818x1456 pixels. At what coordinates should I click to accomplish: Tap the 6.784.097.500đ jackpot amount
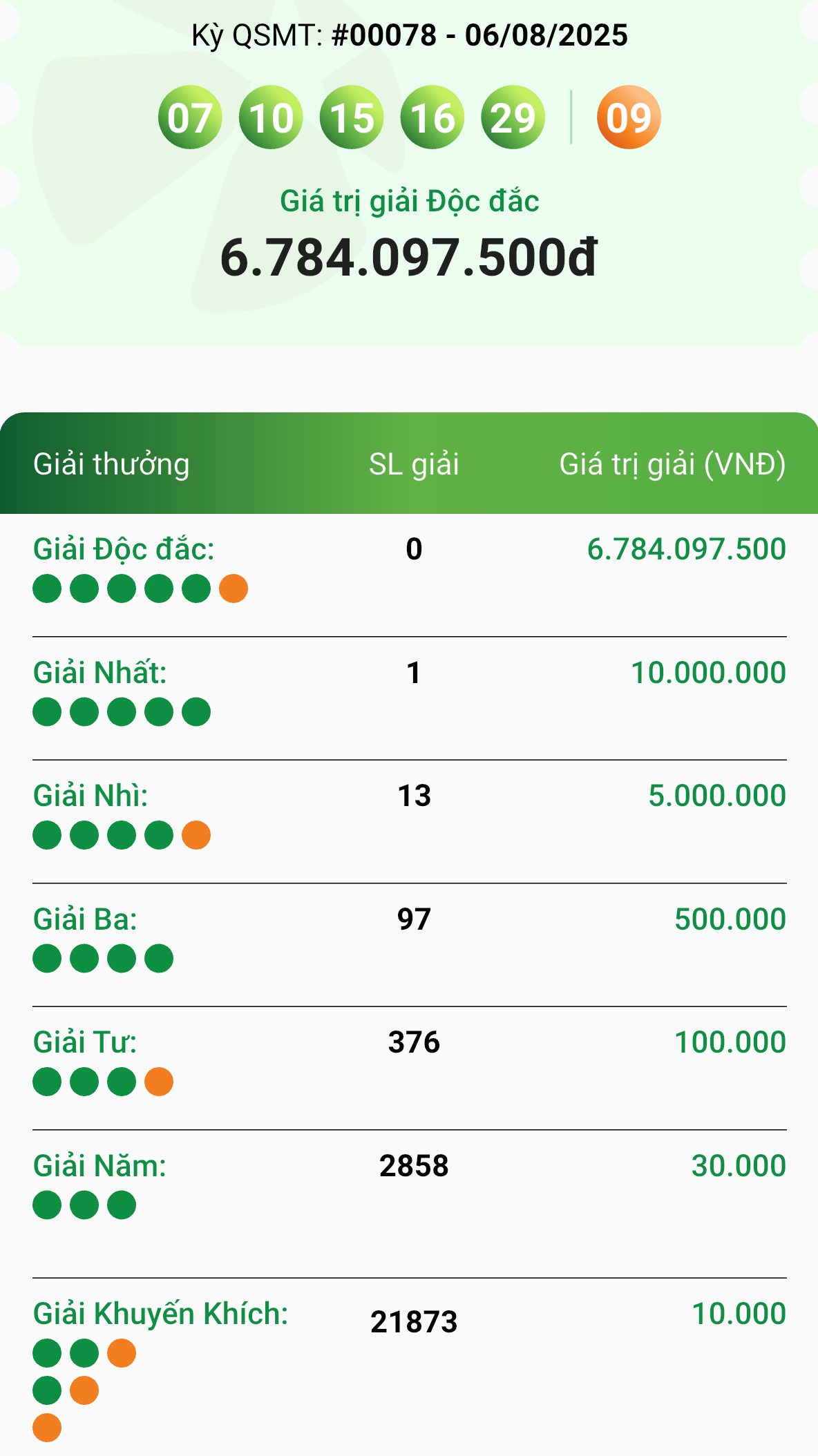[408, 258]
